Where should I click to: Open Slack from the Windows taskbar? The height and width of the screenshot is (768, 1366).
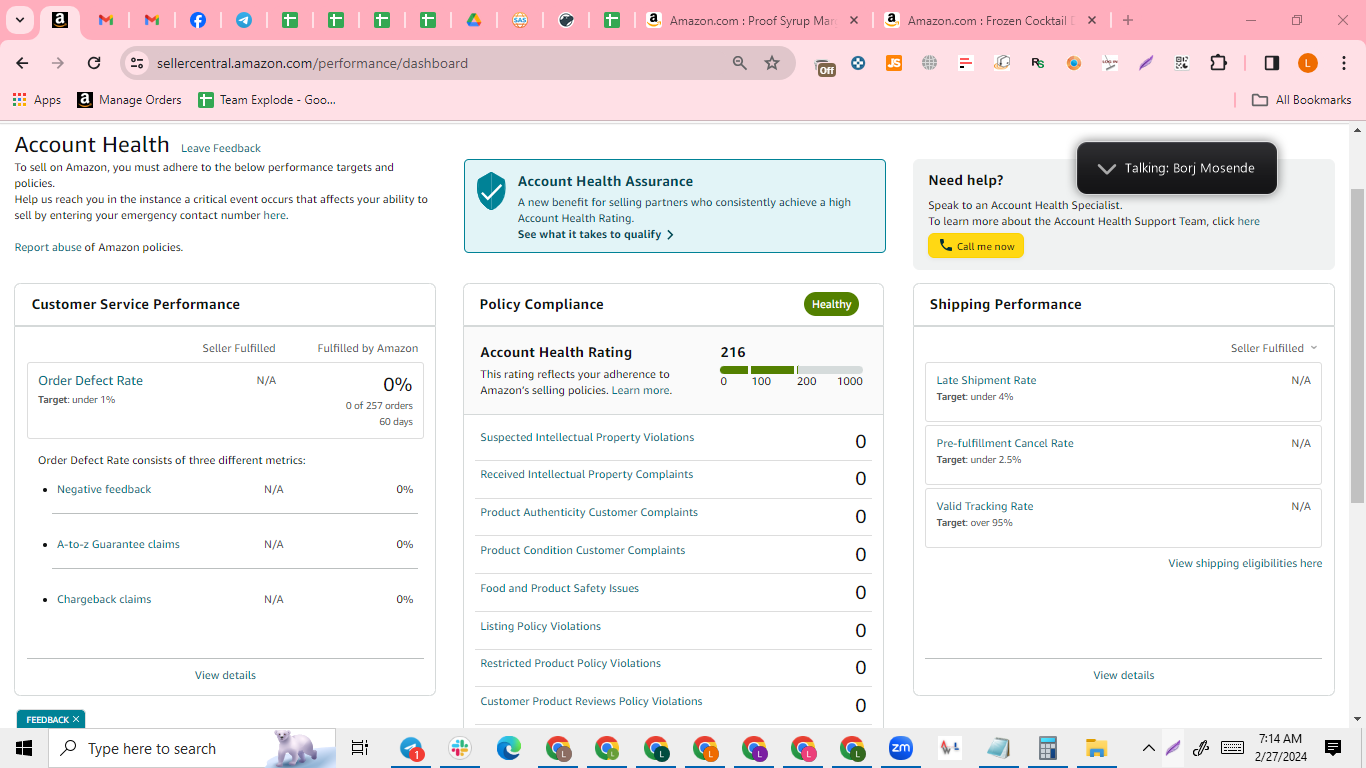(461, 748)
